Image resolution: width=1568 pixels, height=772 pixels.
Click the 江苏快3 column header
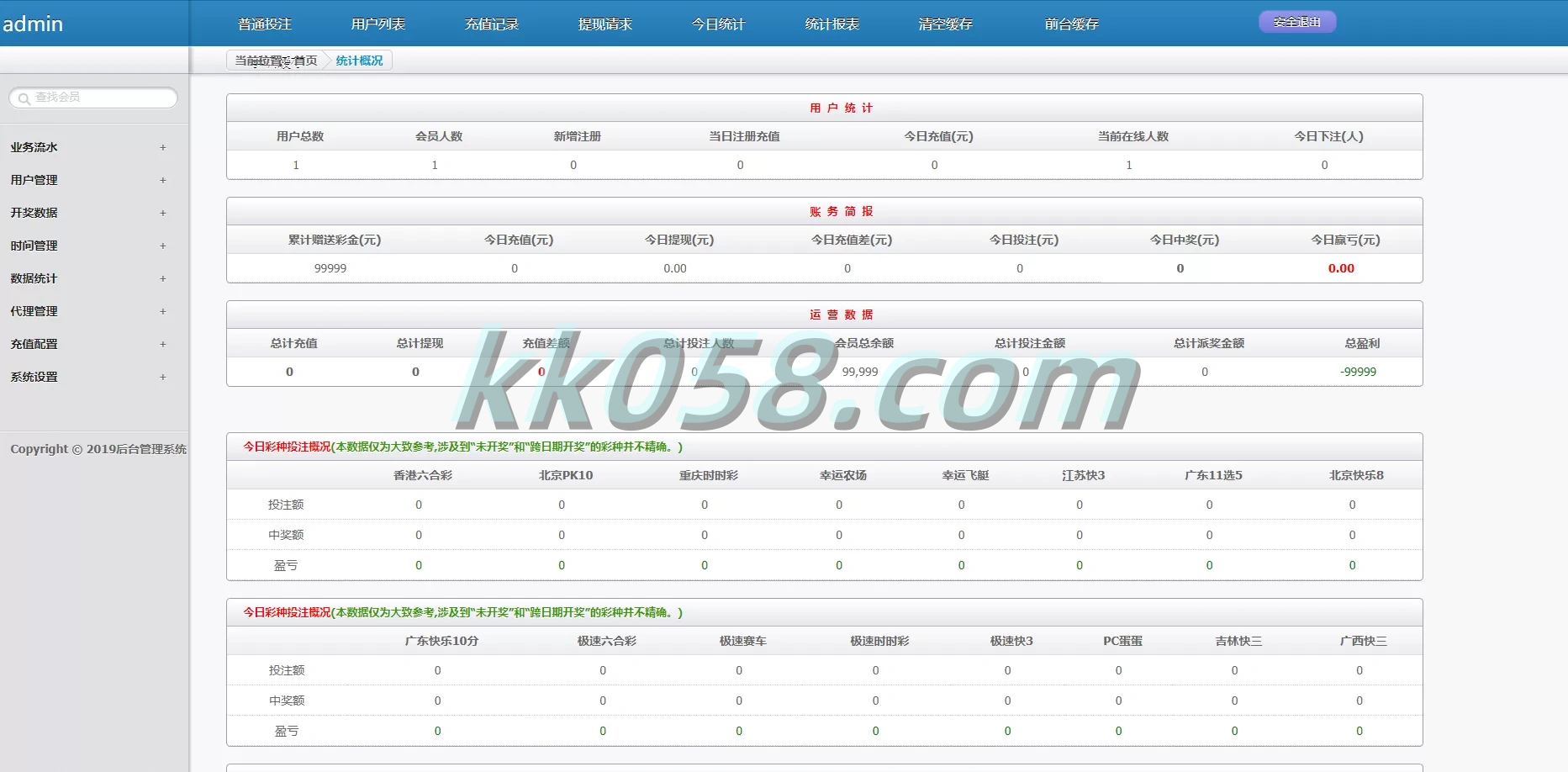click(x=1084, y=475)
